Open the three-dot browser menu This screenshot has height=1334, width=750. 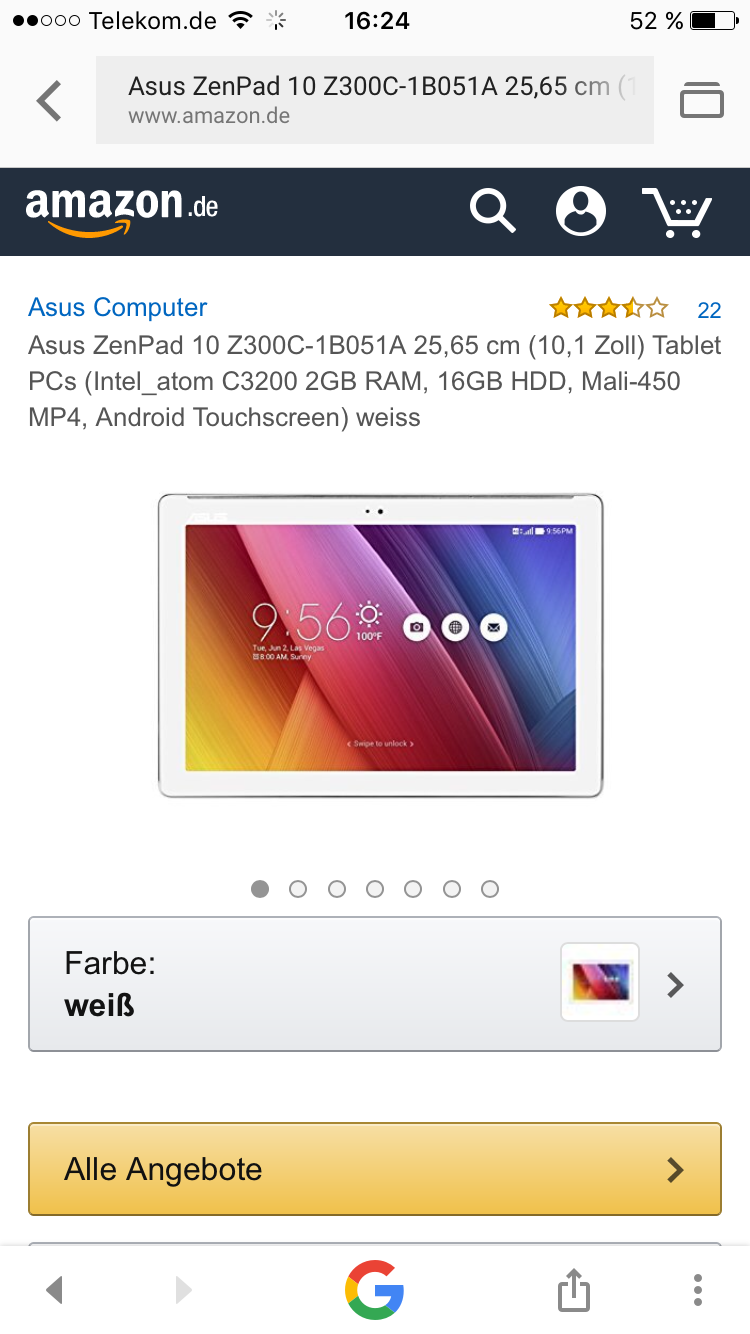click(698, 1289)
